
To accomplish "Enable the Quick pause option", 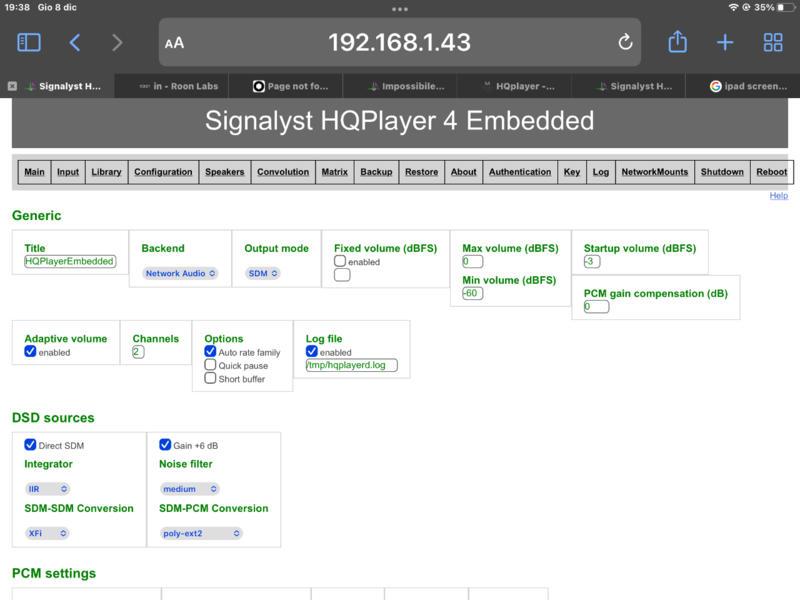I will [210, 365].
